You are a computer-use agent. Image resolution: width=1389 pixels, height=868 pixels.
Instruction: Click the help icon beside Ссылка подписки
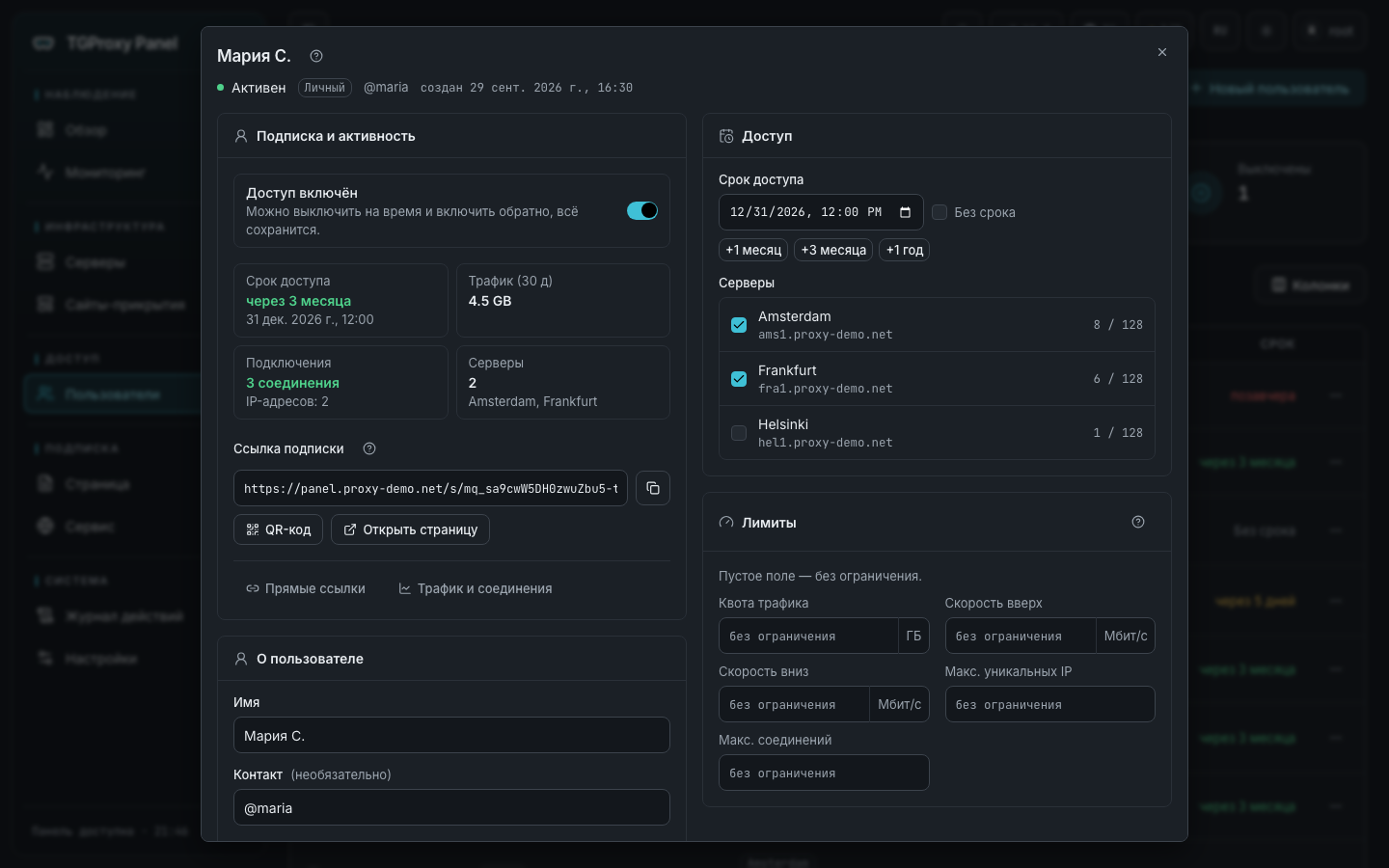pos(369,448)
